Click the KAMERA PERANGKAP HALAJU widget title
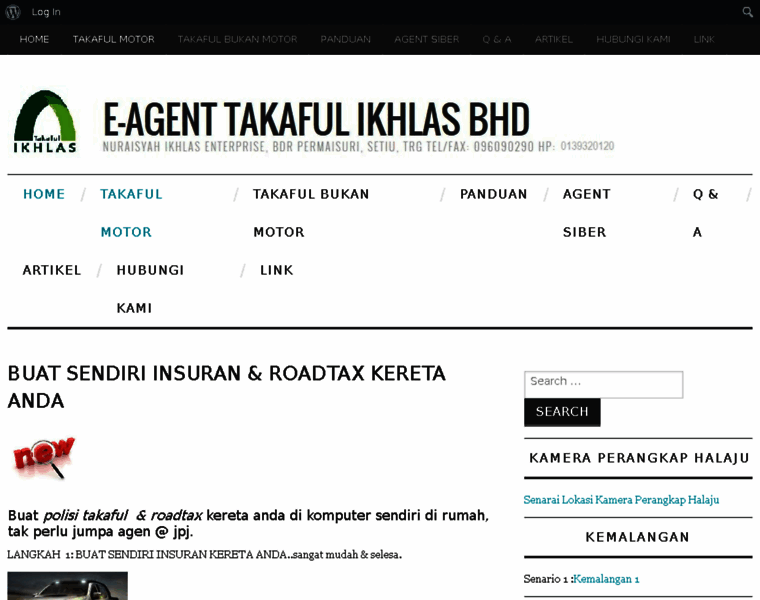This screenshot has width=760, height=600. pyautogui.click(x=639, y=458)
